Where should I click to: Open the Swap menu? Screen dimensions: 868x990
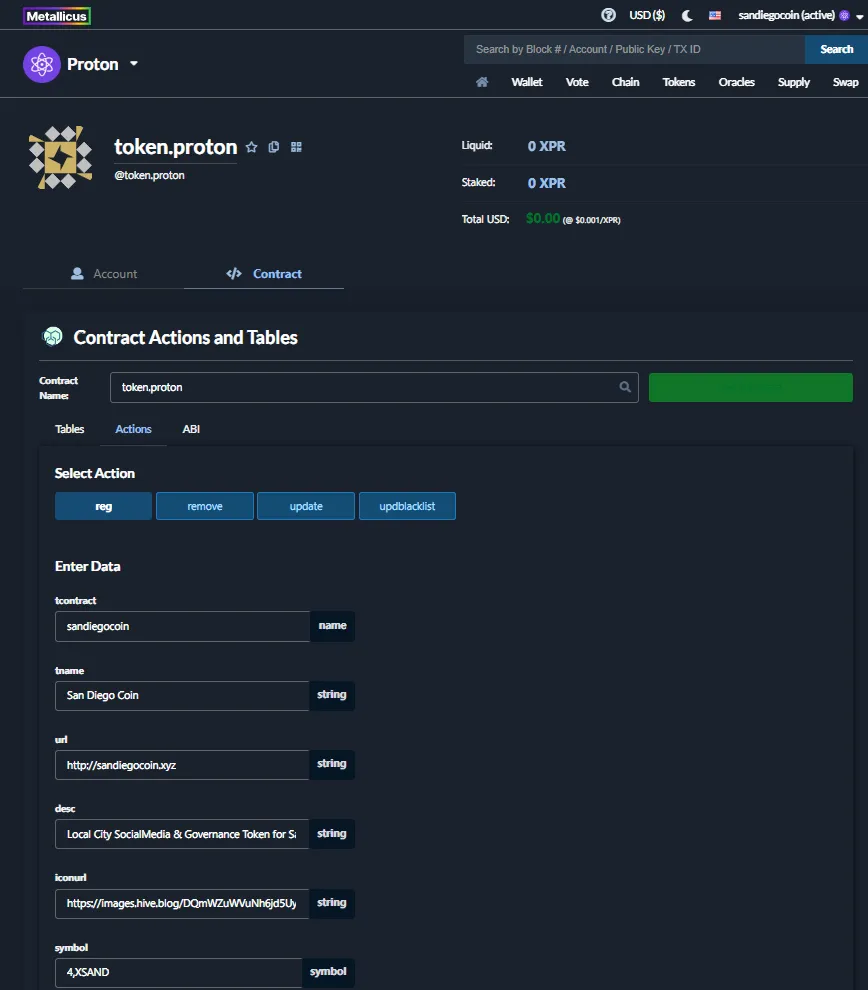tap(845, 82)
